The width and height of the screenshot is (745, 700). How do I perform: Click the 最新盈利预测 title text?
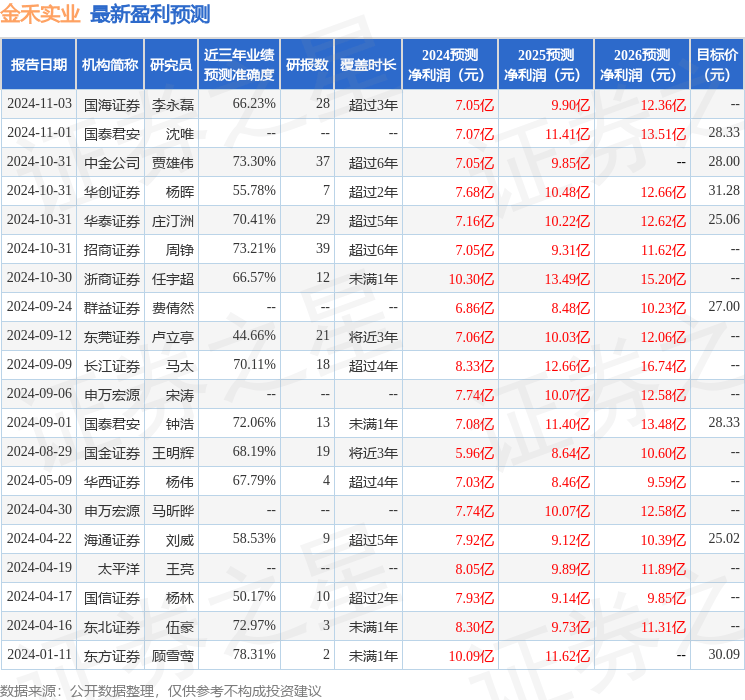click(x=150, y=14)
